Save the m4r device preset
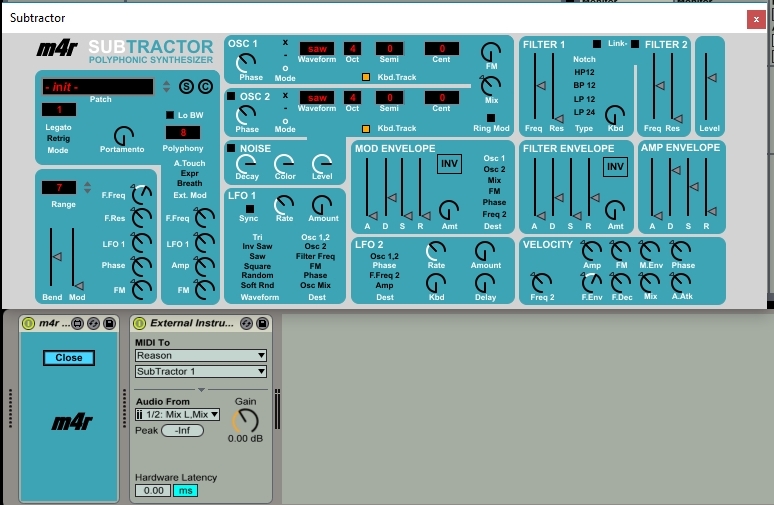 click(x=108, y=323)
